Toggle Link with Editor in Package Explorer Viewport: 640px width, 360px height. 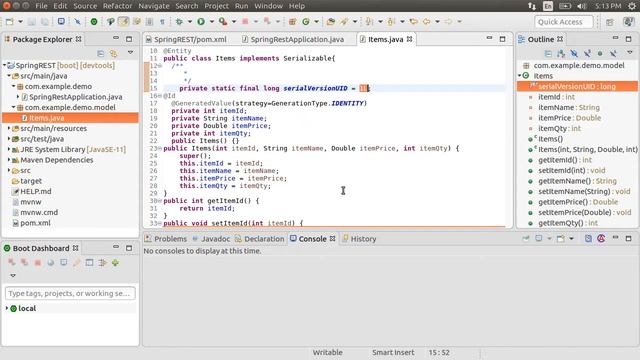[x=113, y=53]
